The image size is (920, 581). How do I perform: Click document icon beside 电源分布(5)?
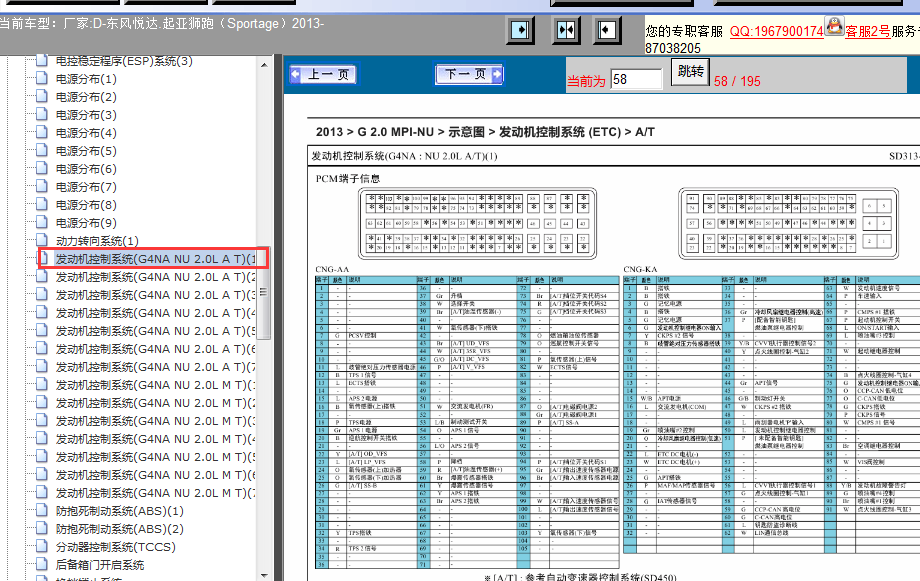(x=42, y=150)
